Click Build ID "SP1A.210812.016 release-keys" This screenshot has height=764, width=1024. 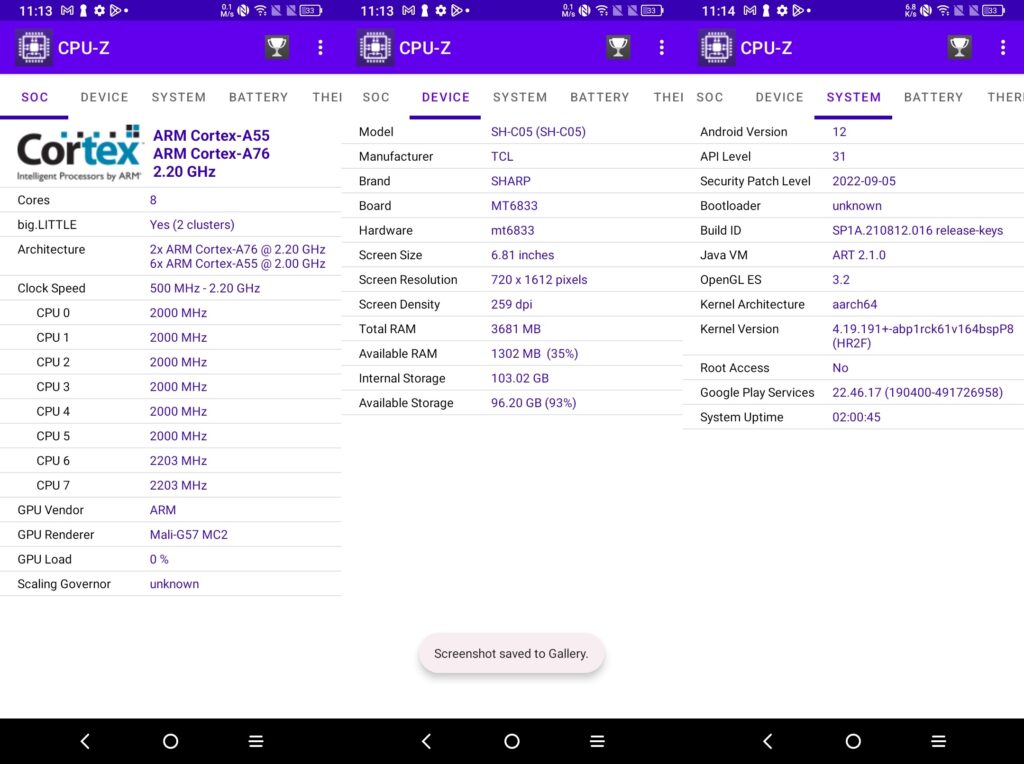(918, 230)
